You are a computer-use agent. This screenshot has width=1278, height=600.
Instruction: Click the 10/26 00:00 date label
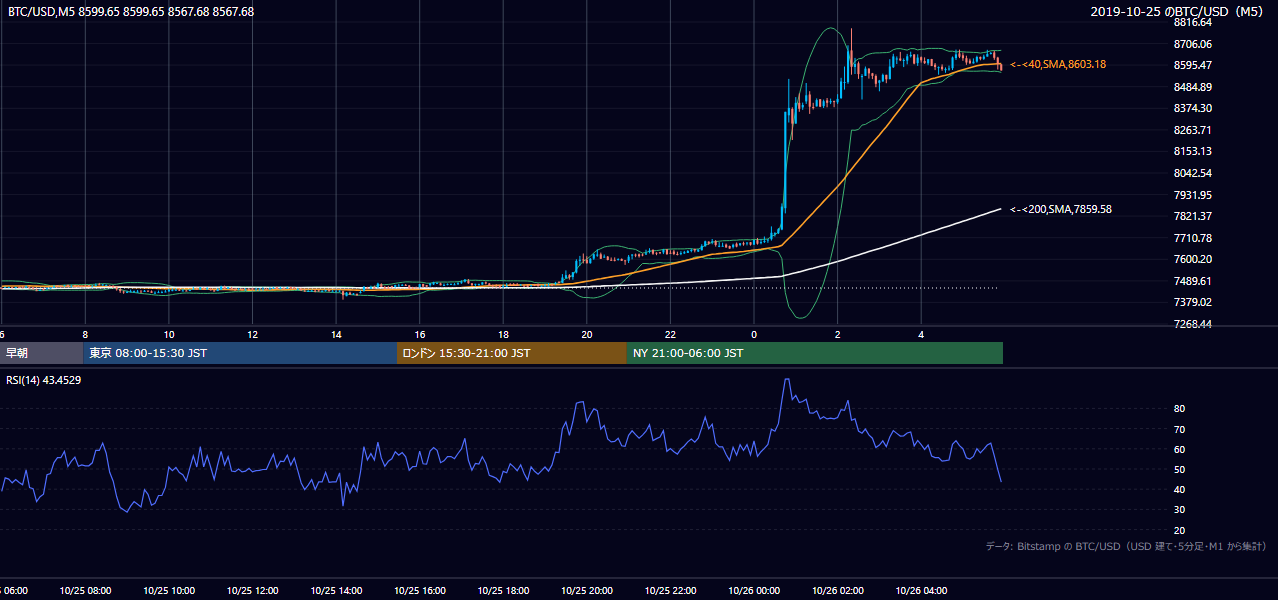[x=754, y=591]
